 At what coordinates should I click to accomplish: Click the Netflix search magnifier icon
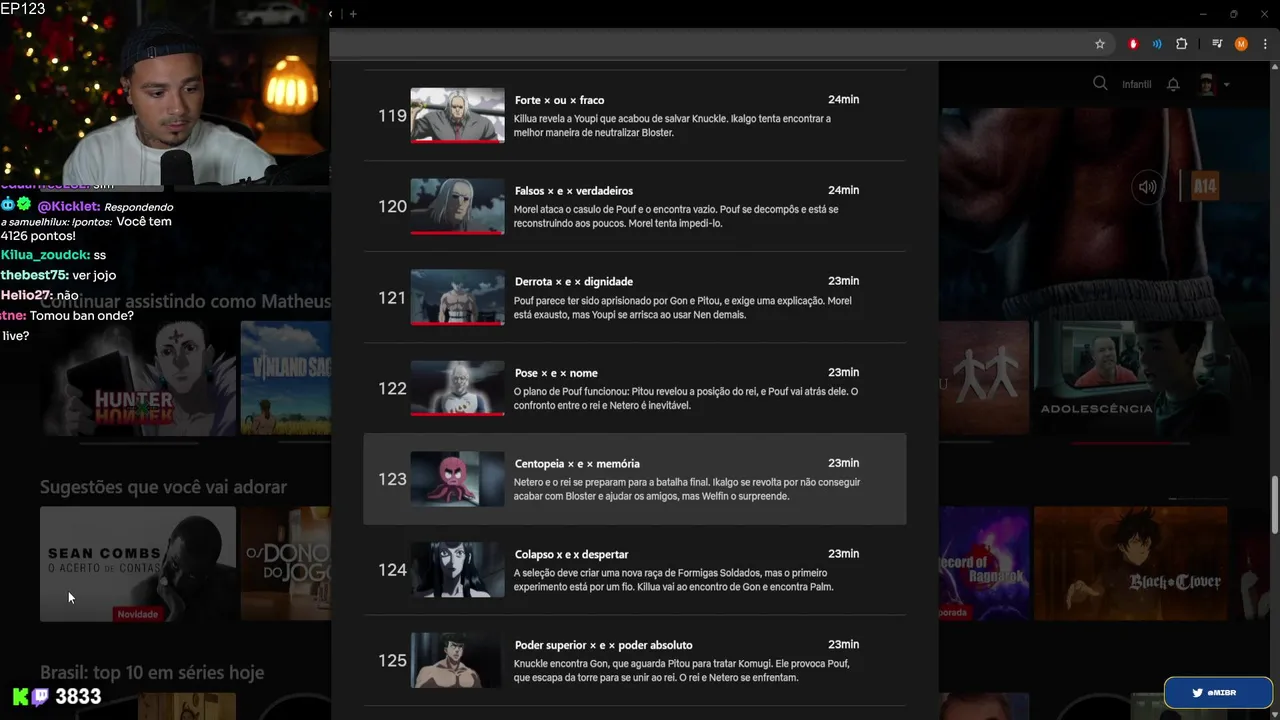1100,84
